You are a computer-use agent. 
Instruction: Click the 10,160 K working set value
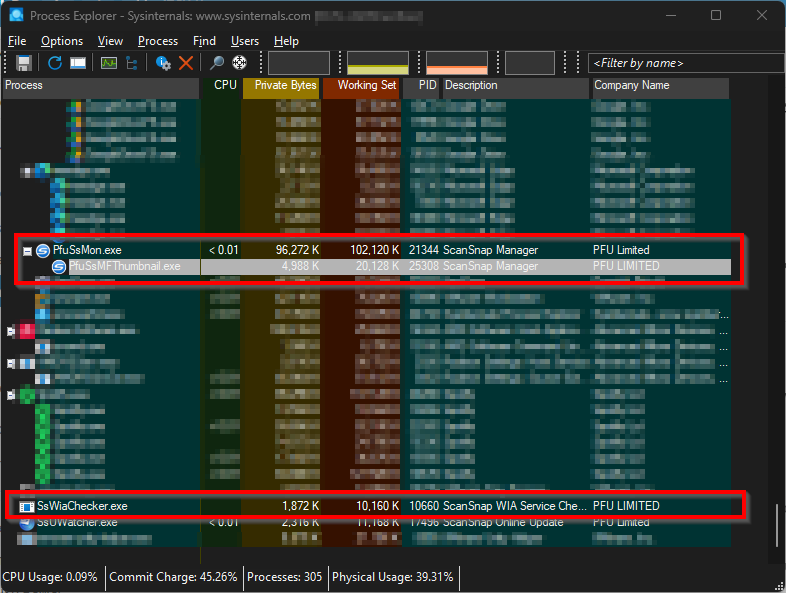(x=377, y=506)
